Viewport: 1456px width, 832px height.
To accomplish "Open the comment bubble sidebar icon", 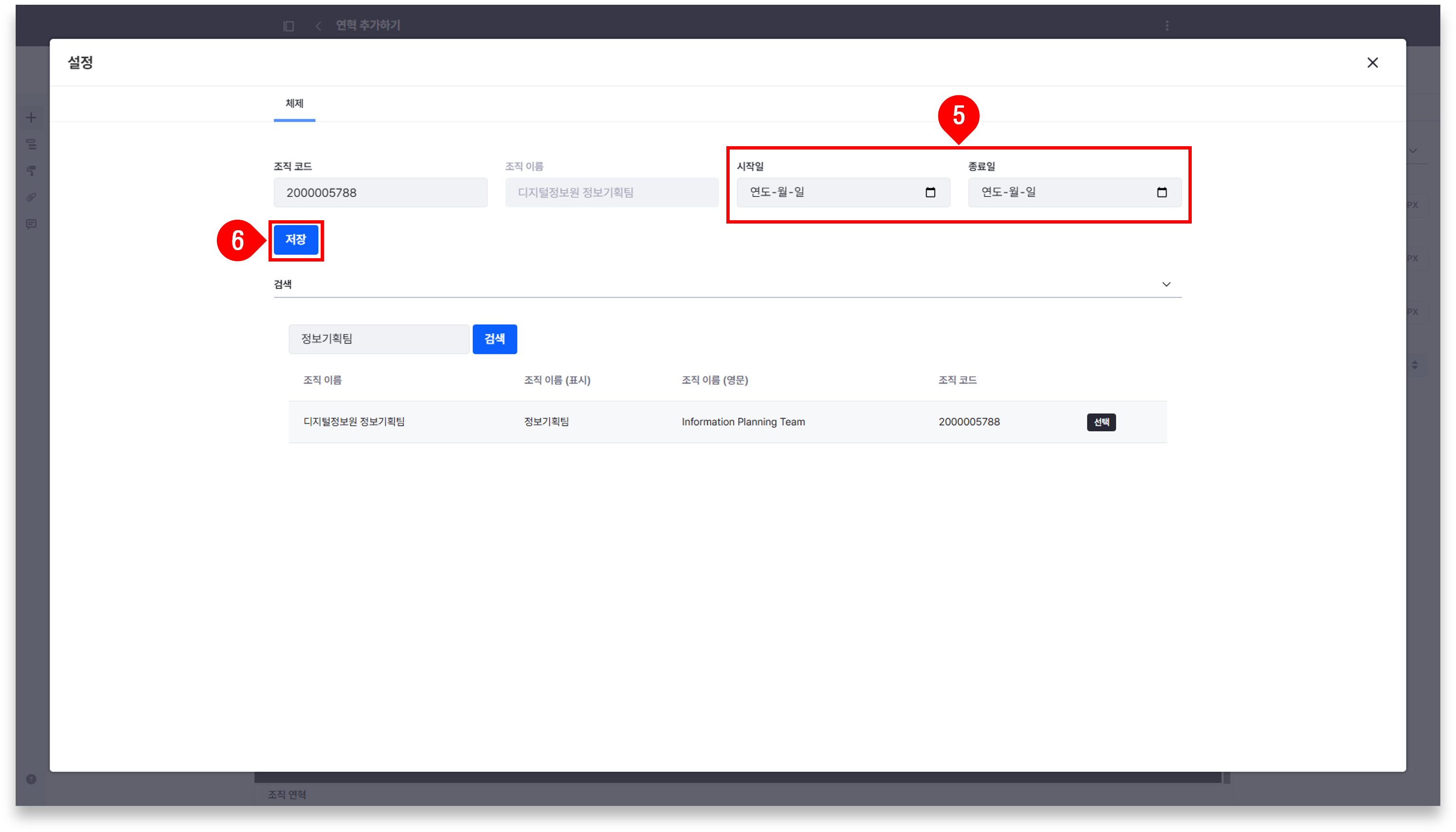I will [31, 224].
